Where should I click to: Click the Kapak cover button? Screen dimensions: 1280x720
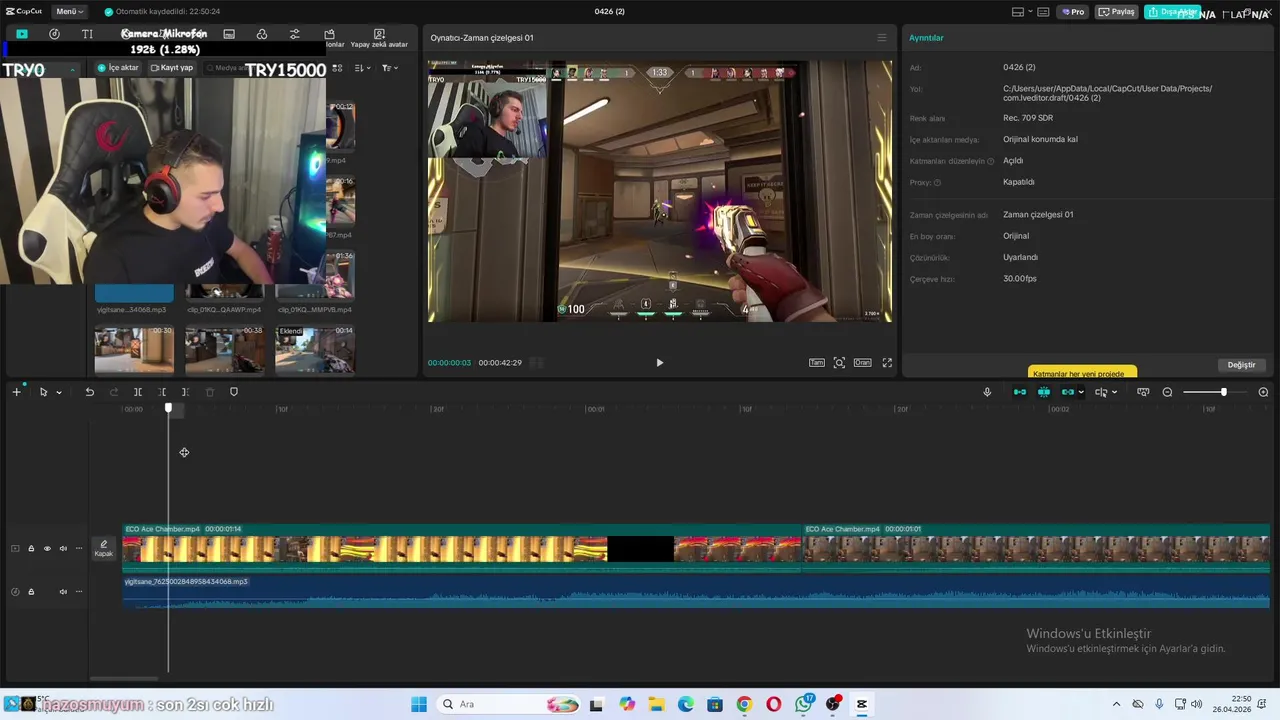(x=104, y=548)
